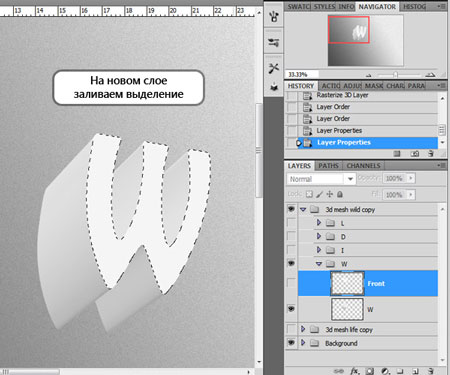The height and width of the screenshot is (375, 450).
Task: Create new fill or adjustment layer icon
Action: (x=385, y=371)
